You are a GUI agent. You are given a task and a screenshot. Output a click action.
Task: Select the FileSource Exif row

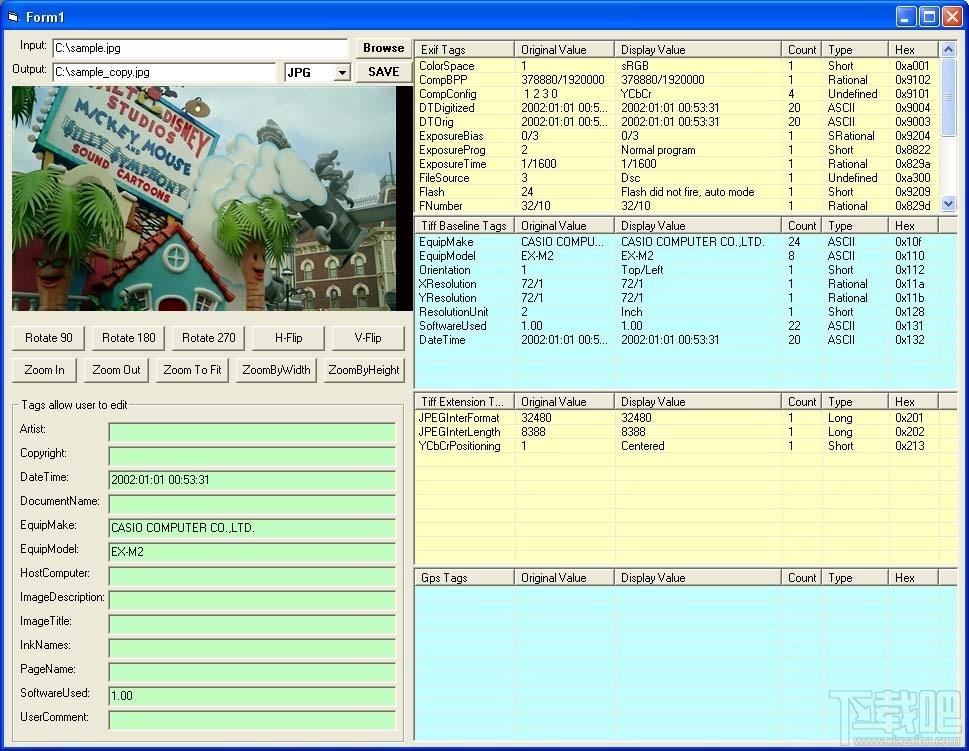tap(677, 178)
